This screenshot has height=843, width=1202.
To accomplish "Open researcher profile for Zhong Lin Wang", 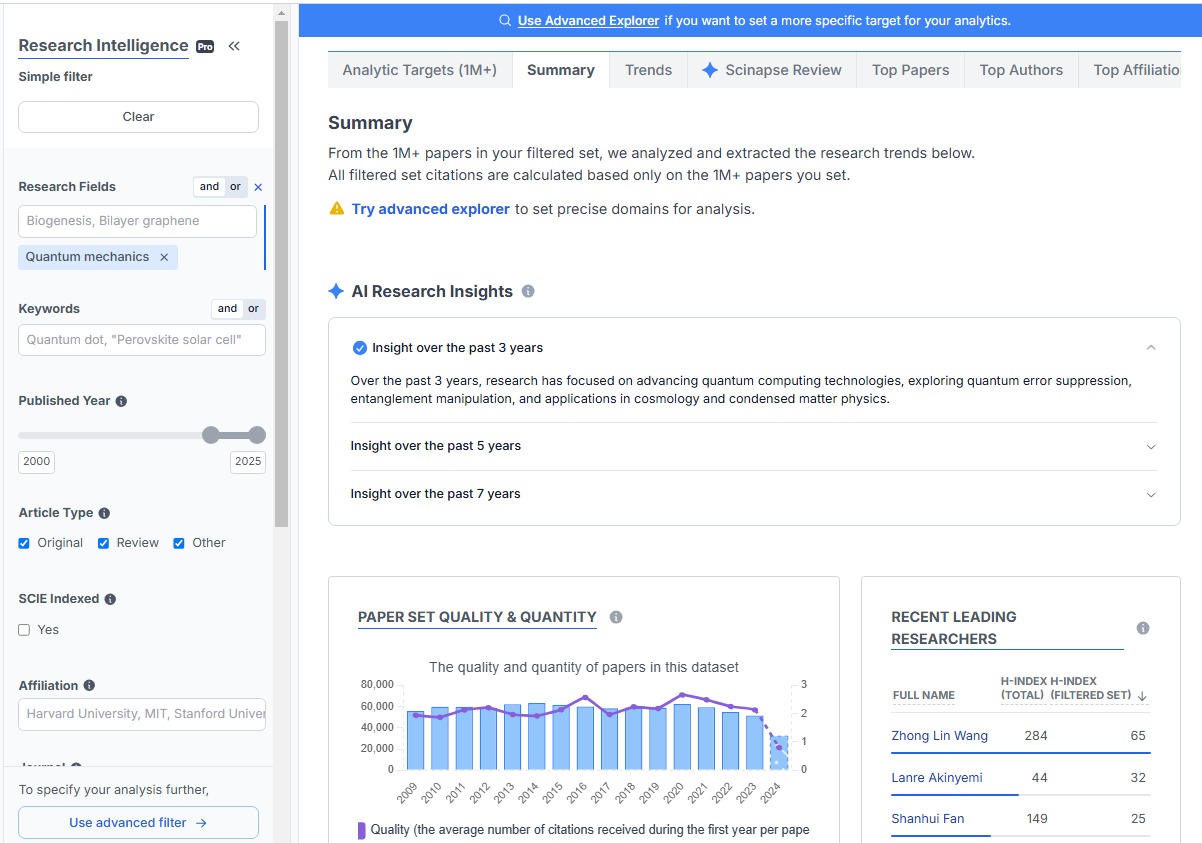I will 939,735.
